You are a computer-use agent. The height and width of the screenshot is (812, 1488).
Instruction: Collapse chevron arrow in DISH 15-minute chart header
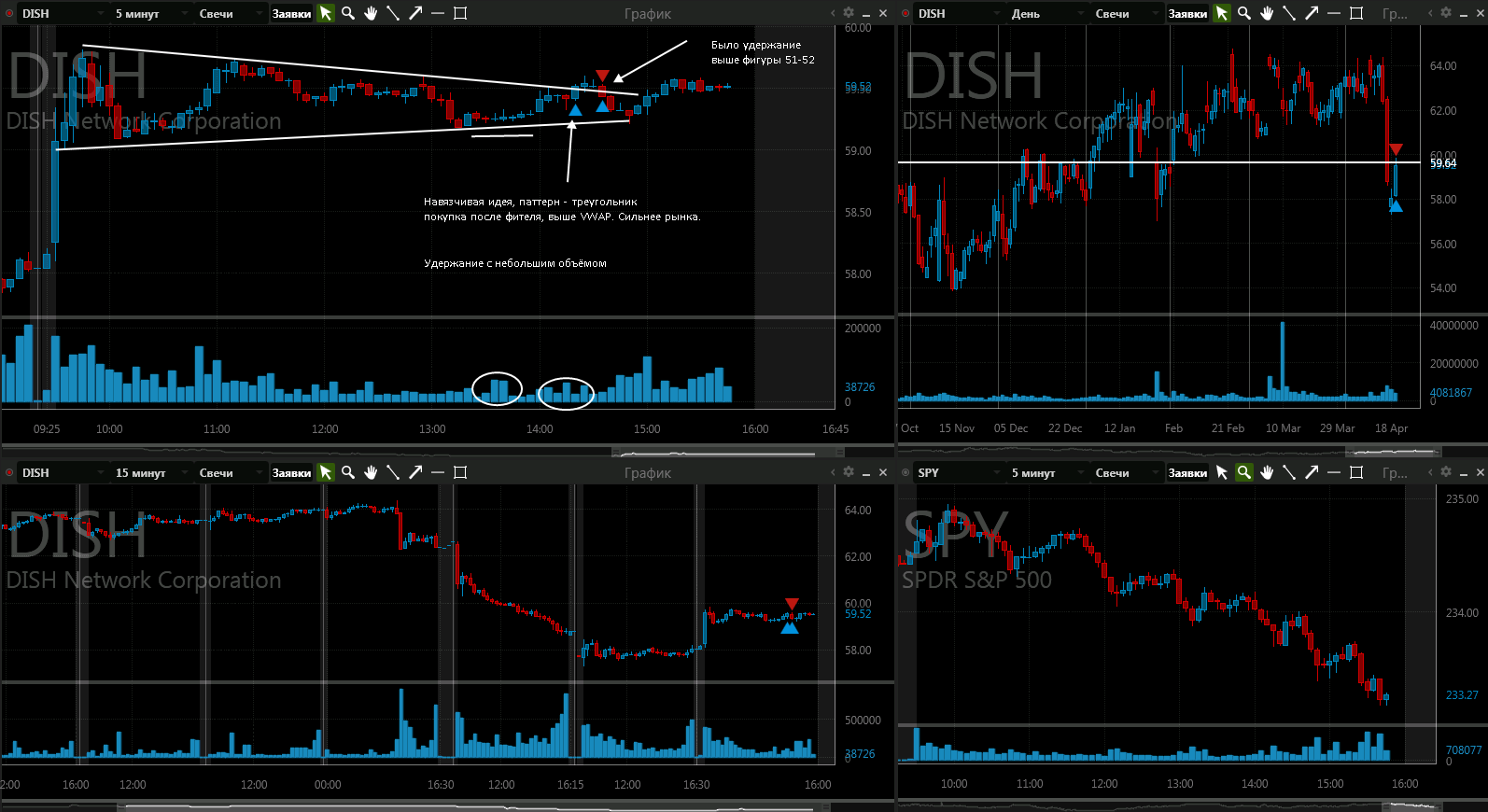833,472
